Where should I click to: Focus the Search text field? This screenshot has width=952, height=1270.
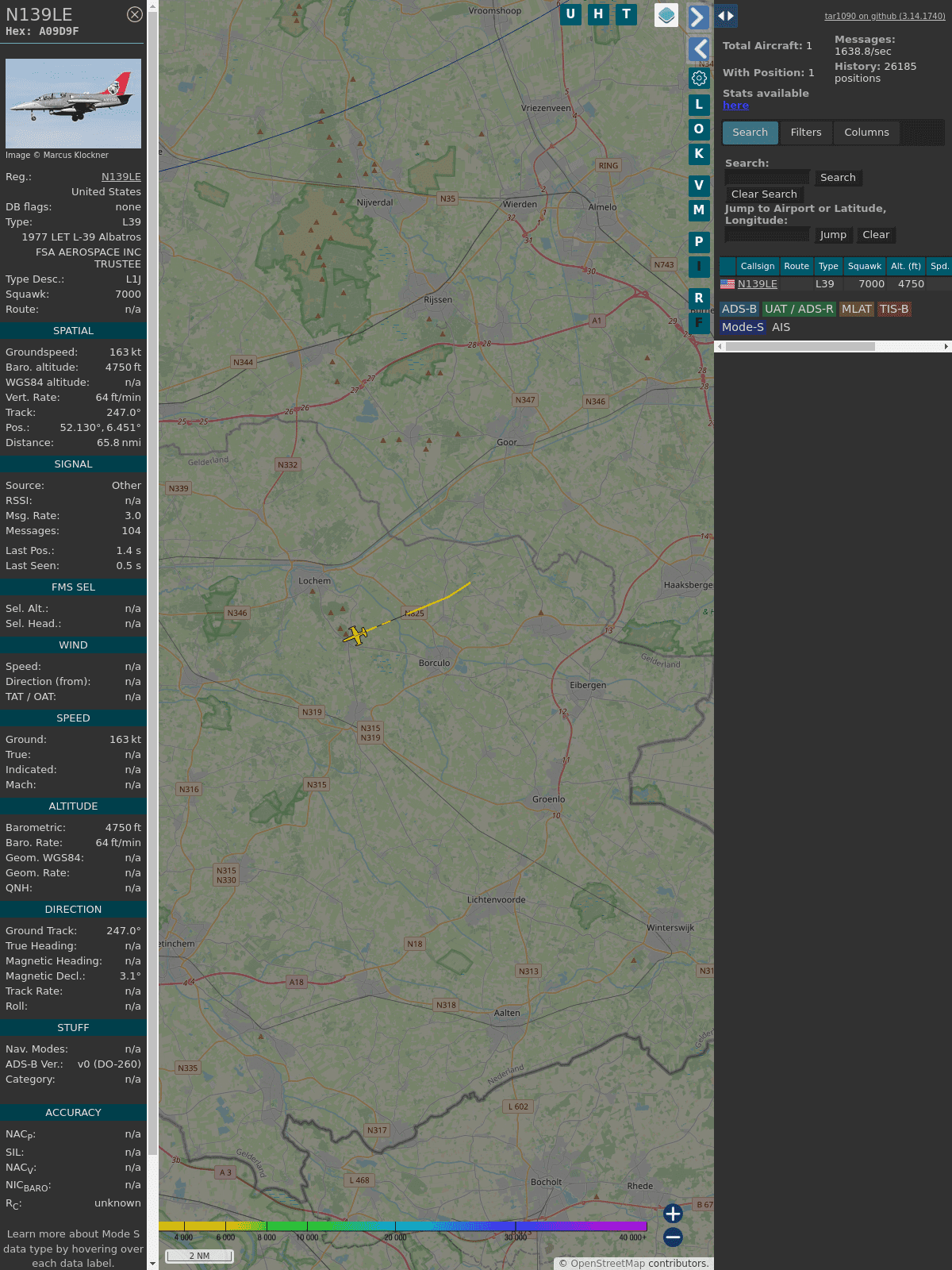click(767, 177)
